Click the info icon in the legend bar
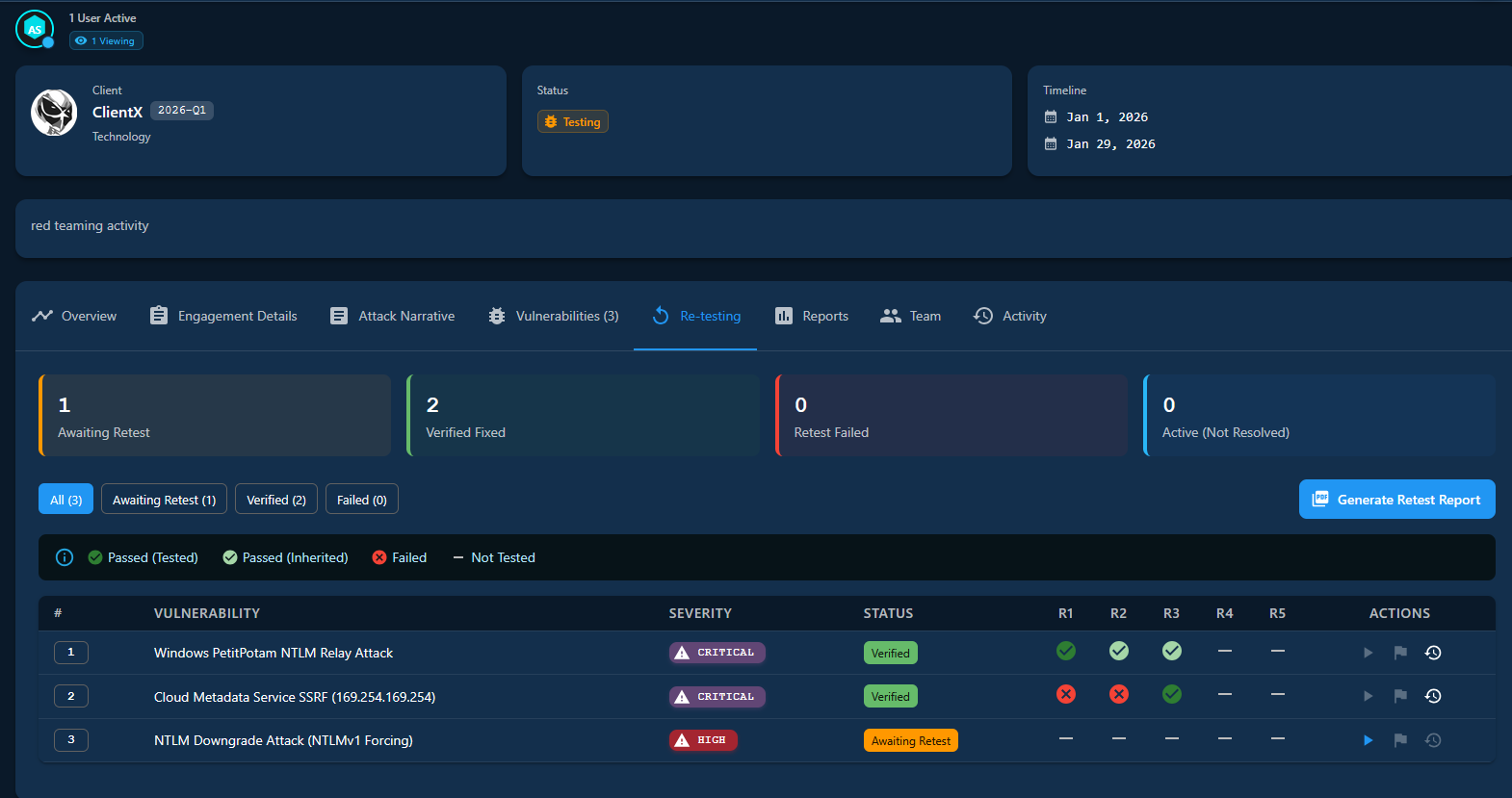The image size is (1512, 798). pyautogui.click(x=65, y=557)
